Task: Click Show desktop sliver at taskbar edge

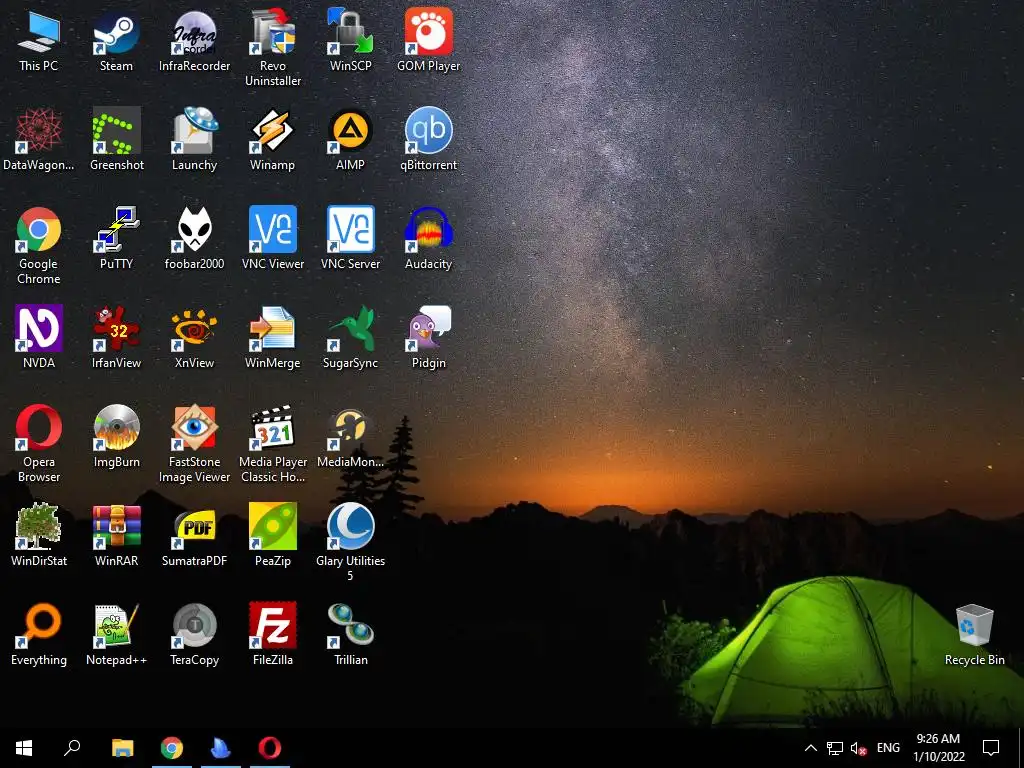Action: [x=1021, y=748]
